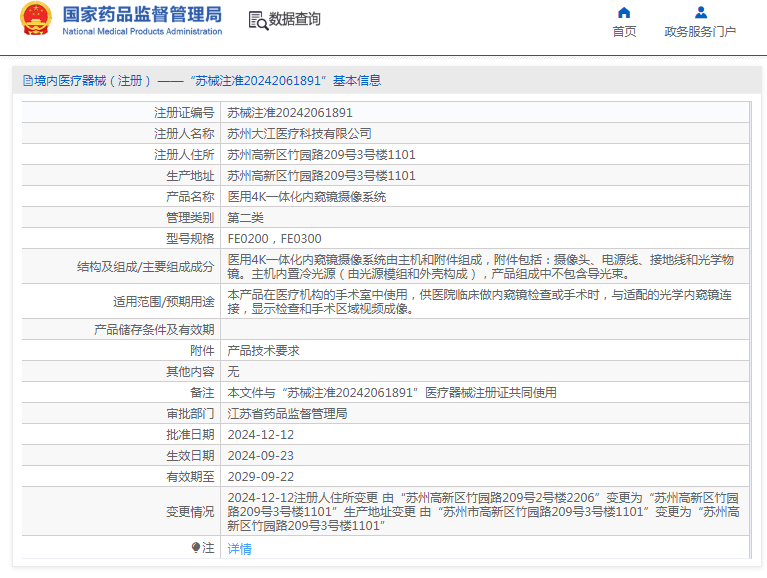Click 第二类 management category value

pyautogui.click(x=246, y=218)
